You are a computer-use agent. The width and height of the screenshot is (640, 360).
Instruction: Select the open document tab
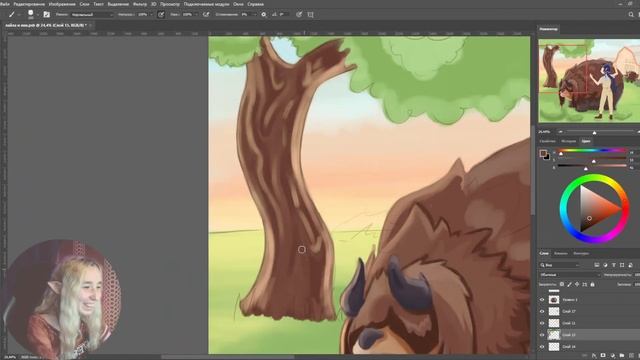[x=45, y=25]
